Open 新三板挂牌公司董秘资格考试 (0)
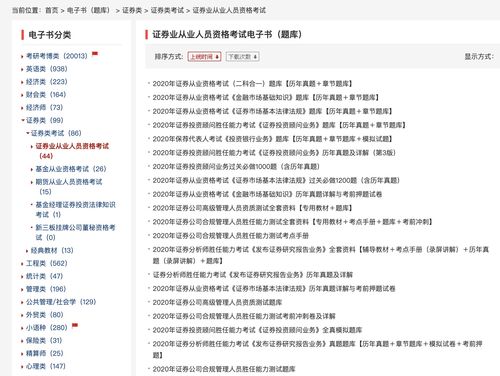Image resolution: width=500 pixels, height=376 pixels. click(75, 232)
